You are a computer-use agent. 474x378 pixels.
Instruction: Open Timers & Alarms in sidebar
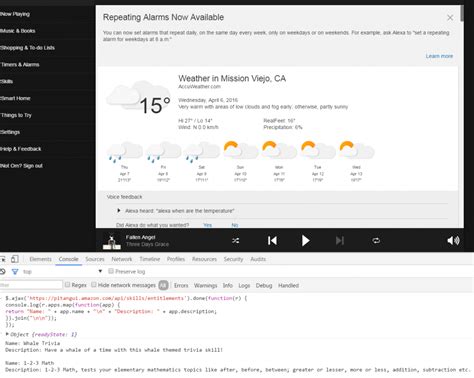point(20,65)
